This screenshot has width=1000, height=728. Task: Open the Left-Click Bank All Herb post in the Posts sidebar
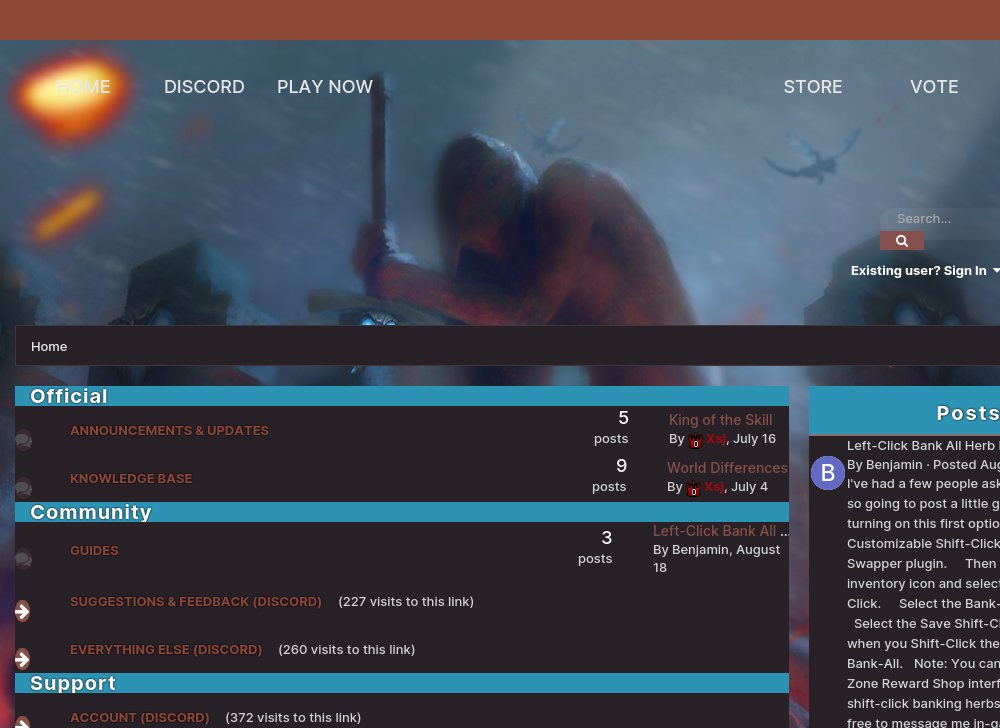click(923, 446)
